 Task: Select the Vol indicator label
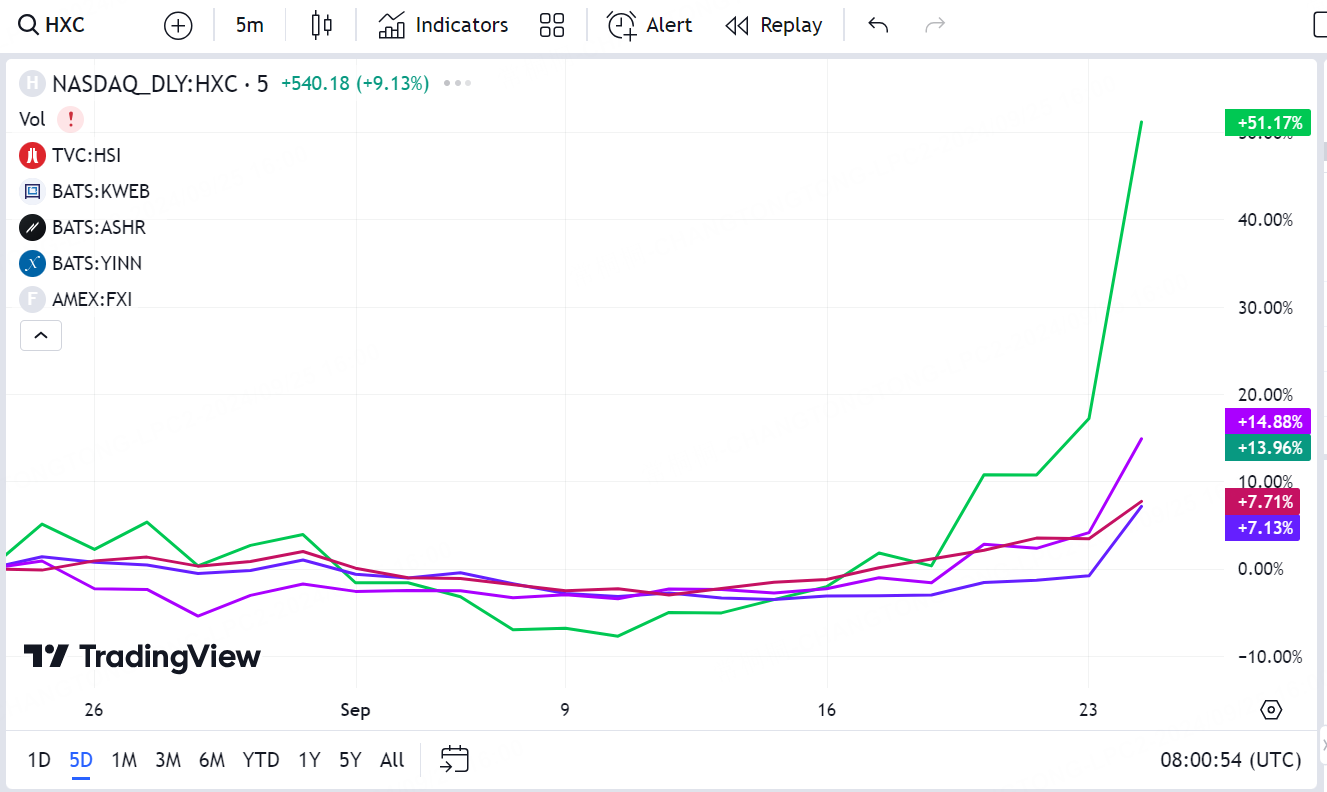32,120
